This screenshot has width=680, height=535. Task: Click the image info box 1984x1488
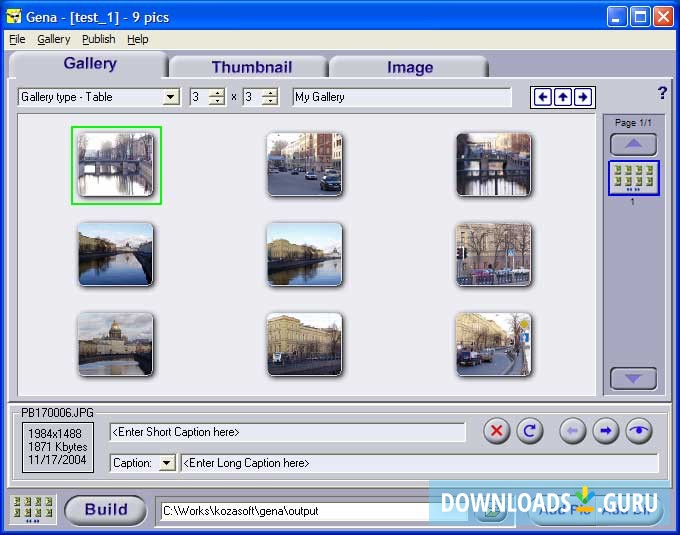coord(58,447)
